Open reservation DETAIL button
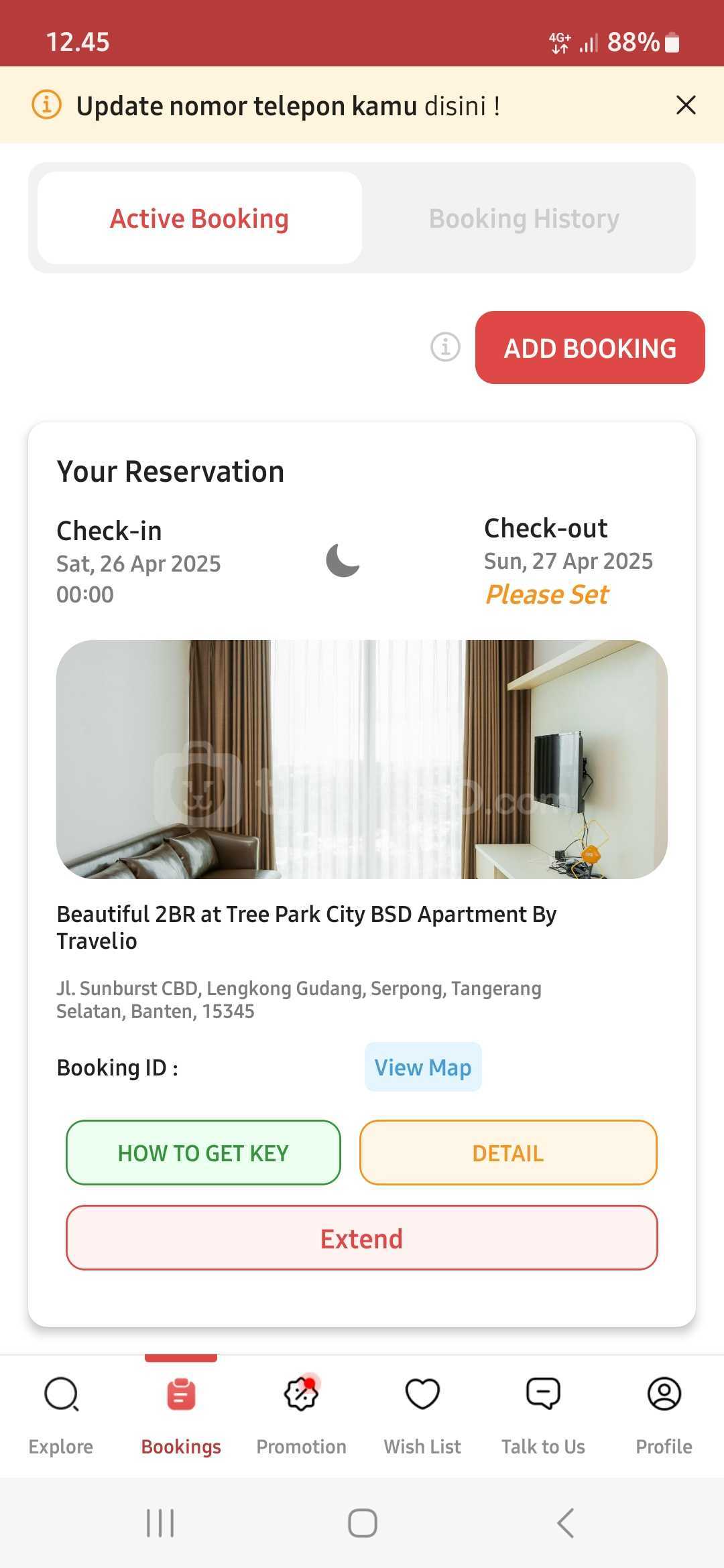Screen dimensions: 724x1568 click(508, 1153)
